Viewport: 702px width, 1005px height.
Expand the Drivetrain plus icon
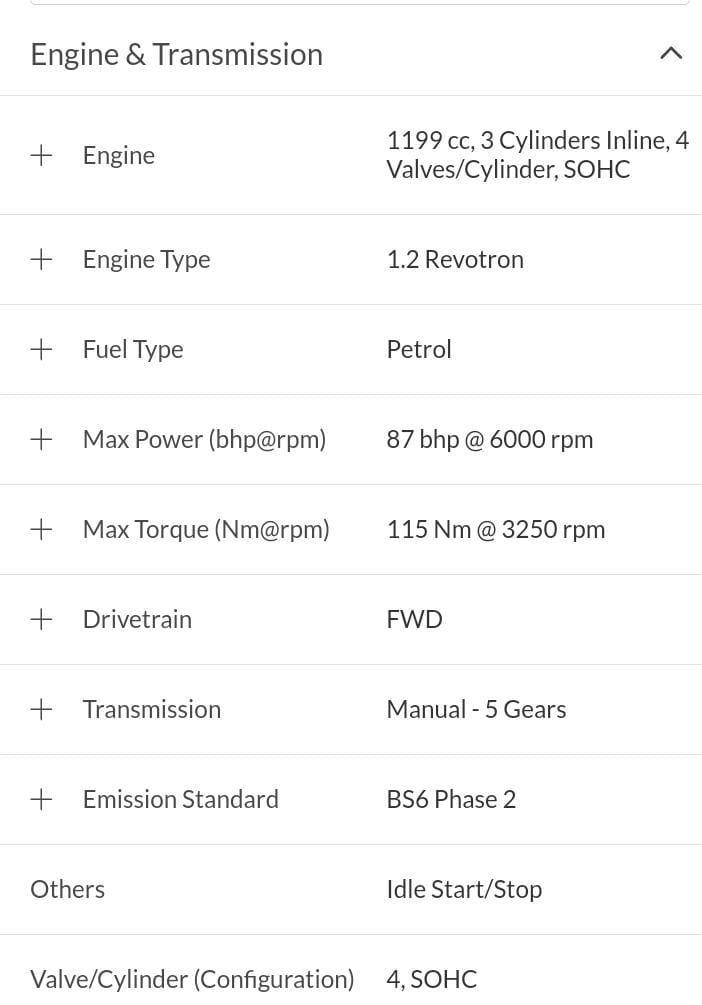(x=41, y=619)
